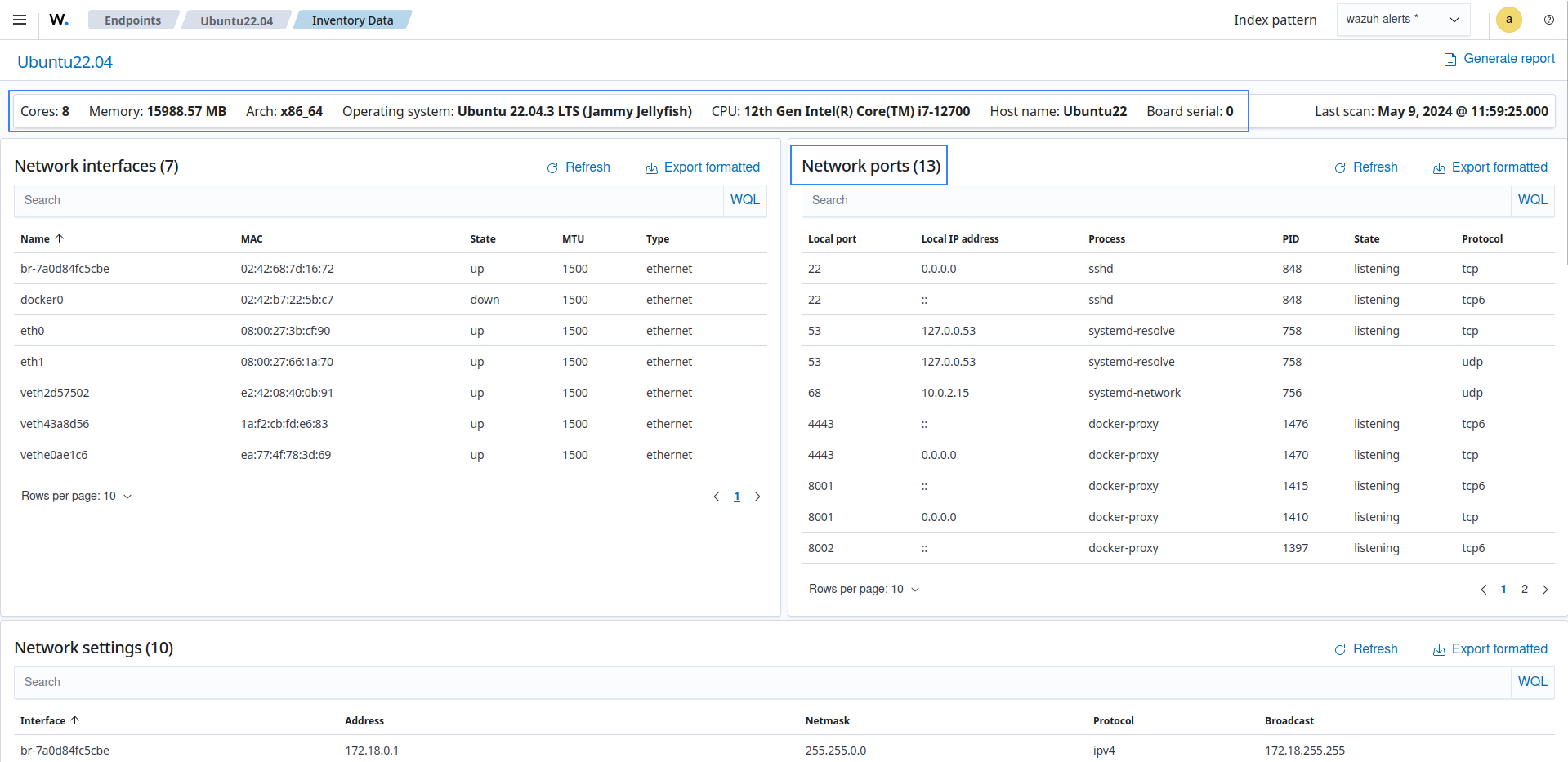Image resolution: width=1568 pixels, height=762 pixels.
Task: Go to previous page in Network ports
Action: point(1484,590)
